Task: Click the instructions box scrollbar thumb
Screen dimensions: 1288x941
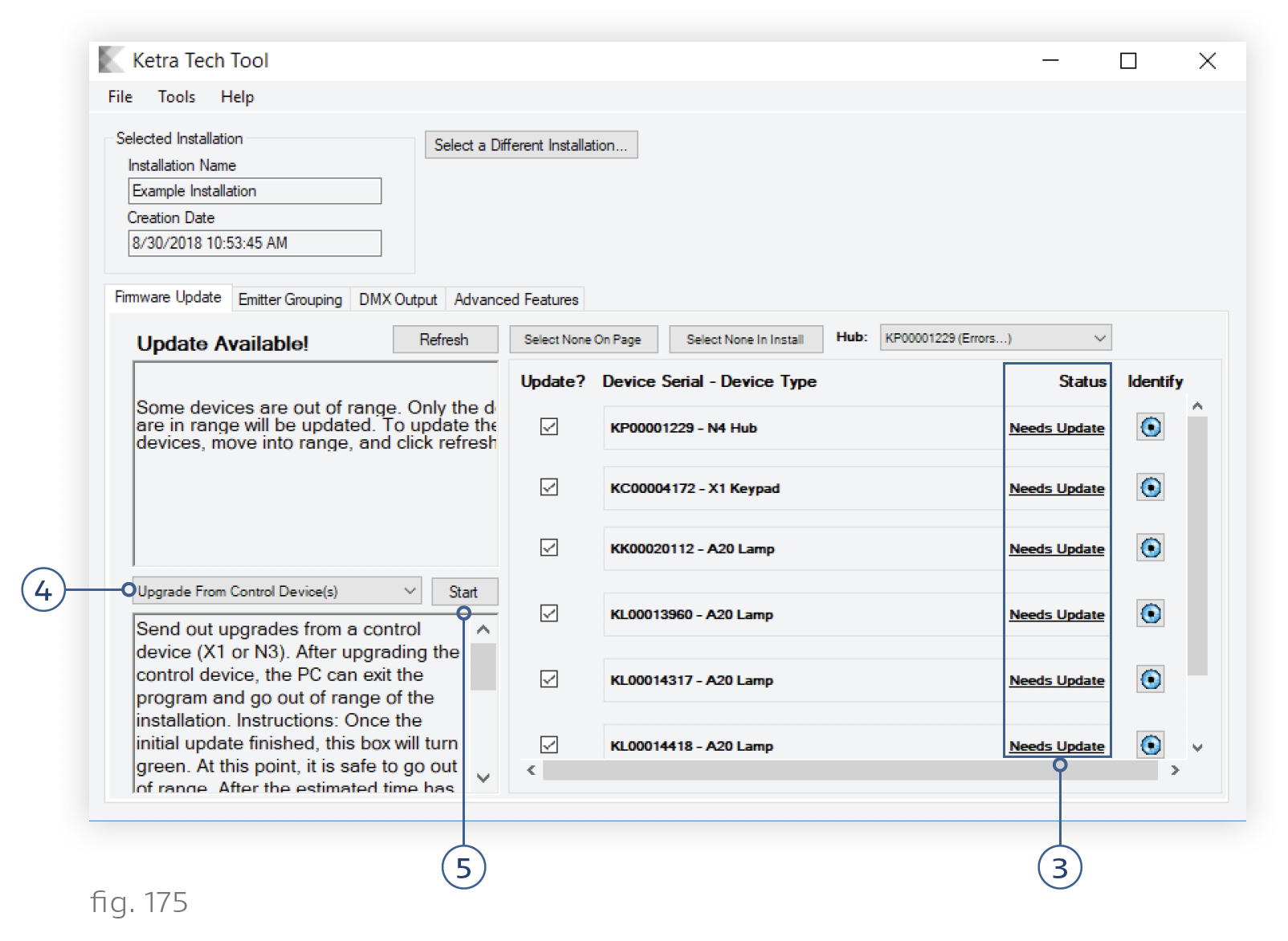Action: (x=483, y=666)
